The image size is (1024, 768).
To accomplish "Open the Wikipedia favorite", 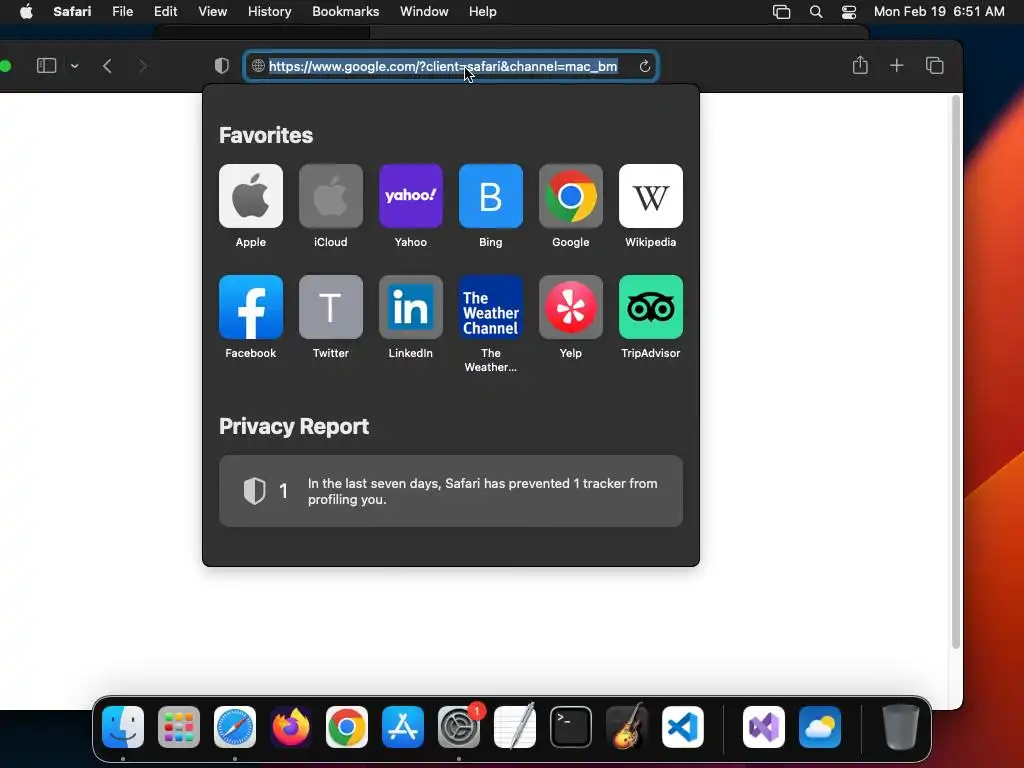I will 650,196.
